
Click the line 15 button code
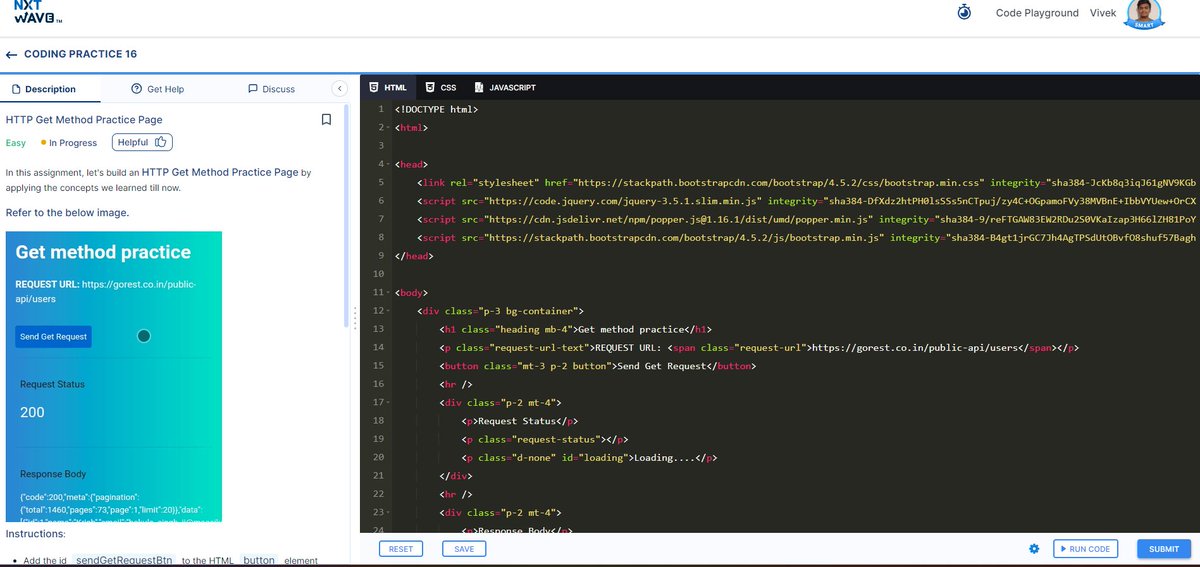597,366
